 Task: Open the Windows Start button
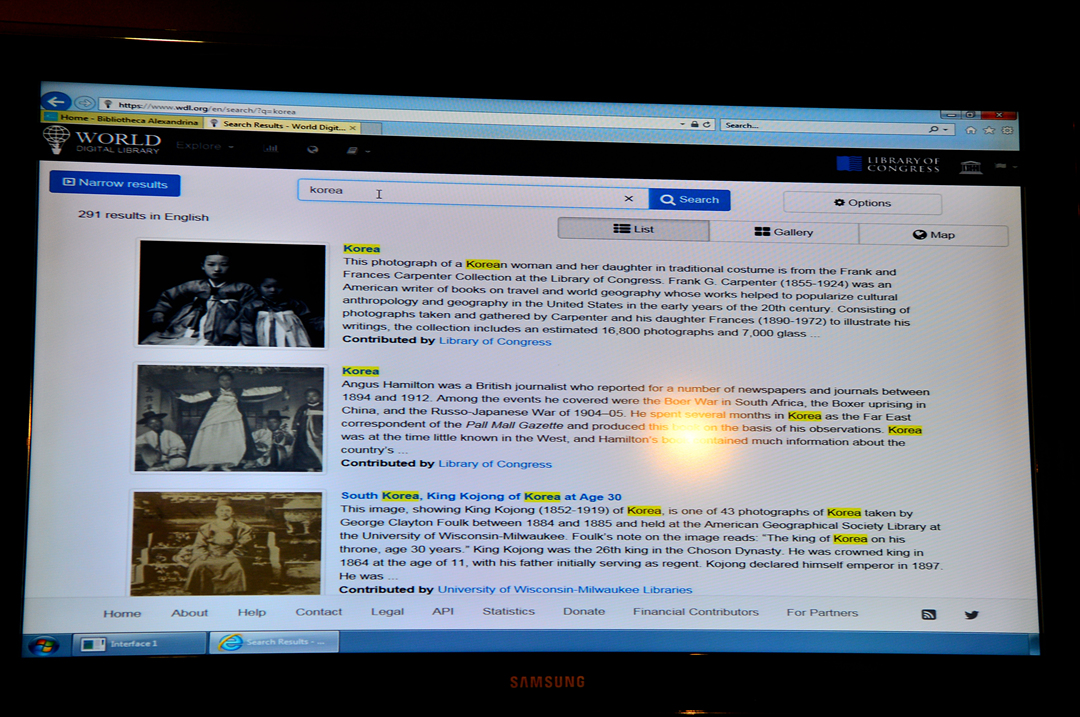point(43,645)
